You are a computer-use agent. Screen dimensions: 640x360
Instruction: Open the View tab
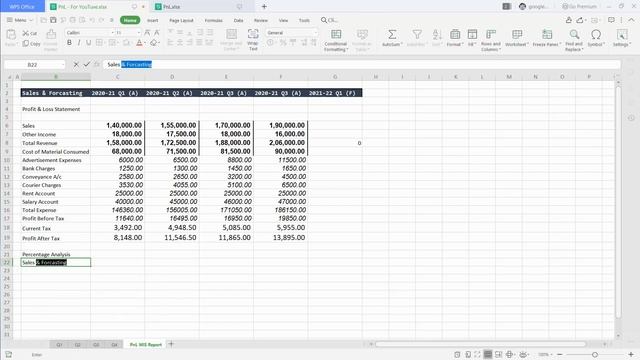click(x=283, y=20)
